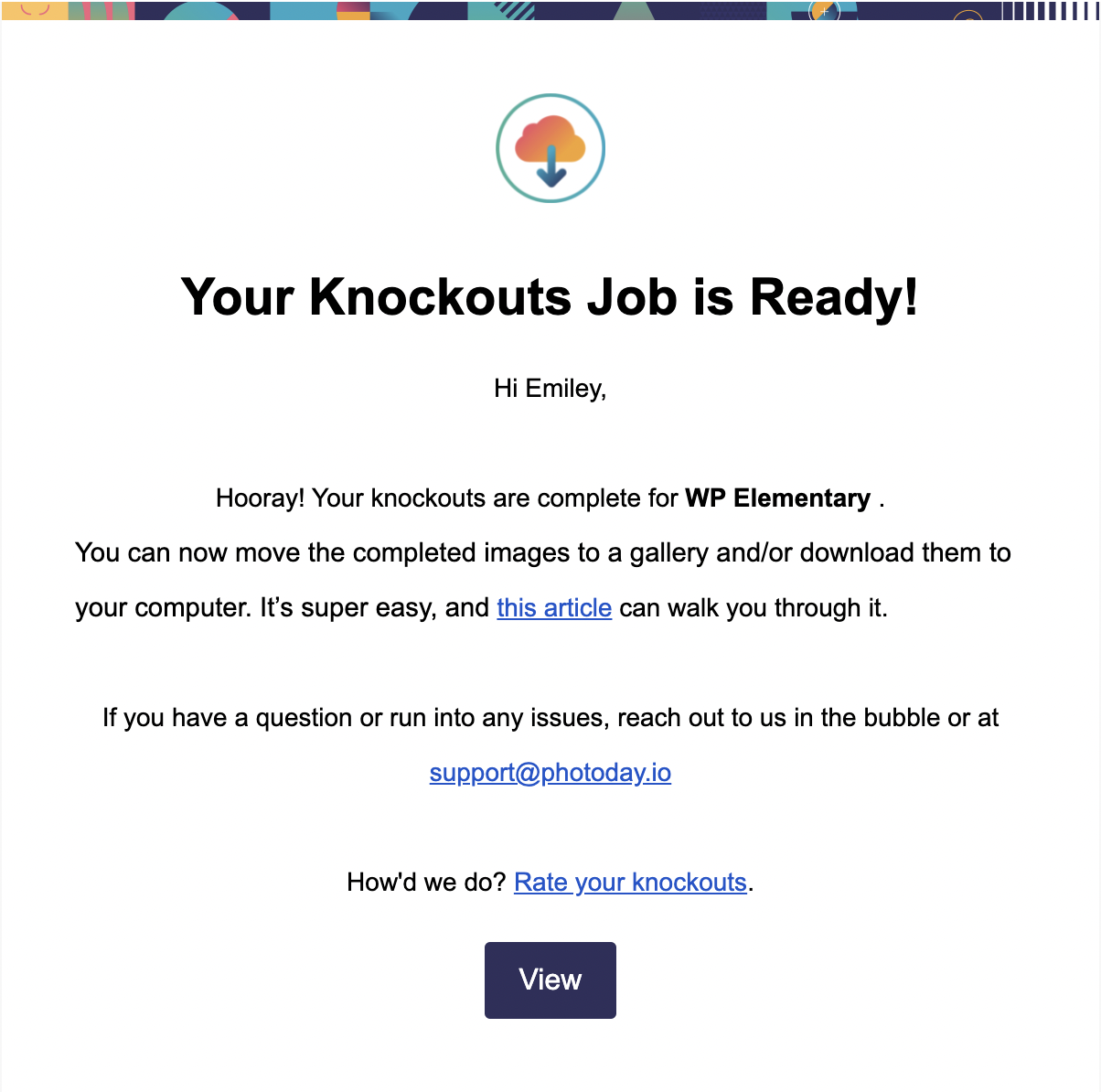Click the plus circle in header banner
The width and height of the screenshot is (1101, 1092).
pyautogui.click(x=825, y=11)
